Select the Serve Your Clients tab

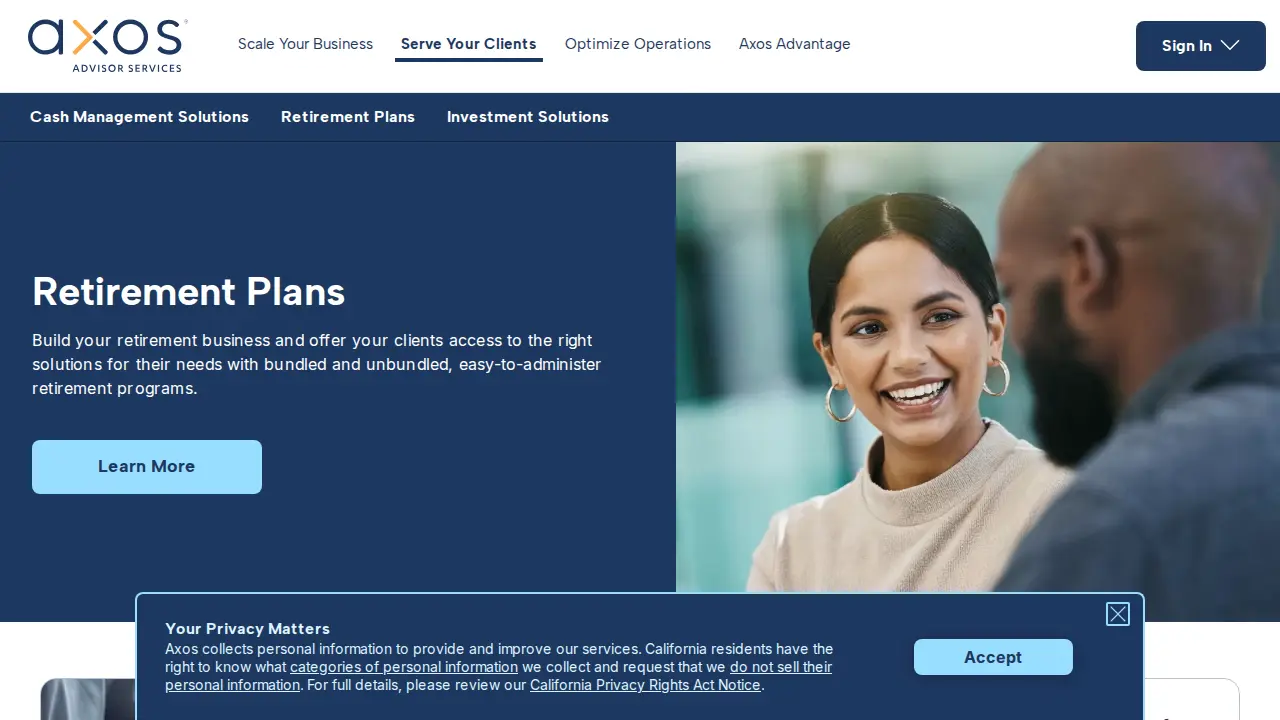[469, 44]
